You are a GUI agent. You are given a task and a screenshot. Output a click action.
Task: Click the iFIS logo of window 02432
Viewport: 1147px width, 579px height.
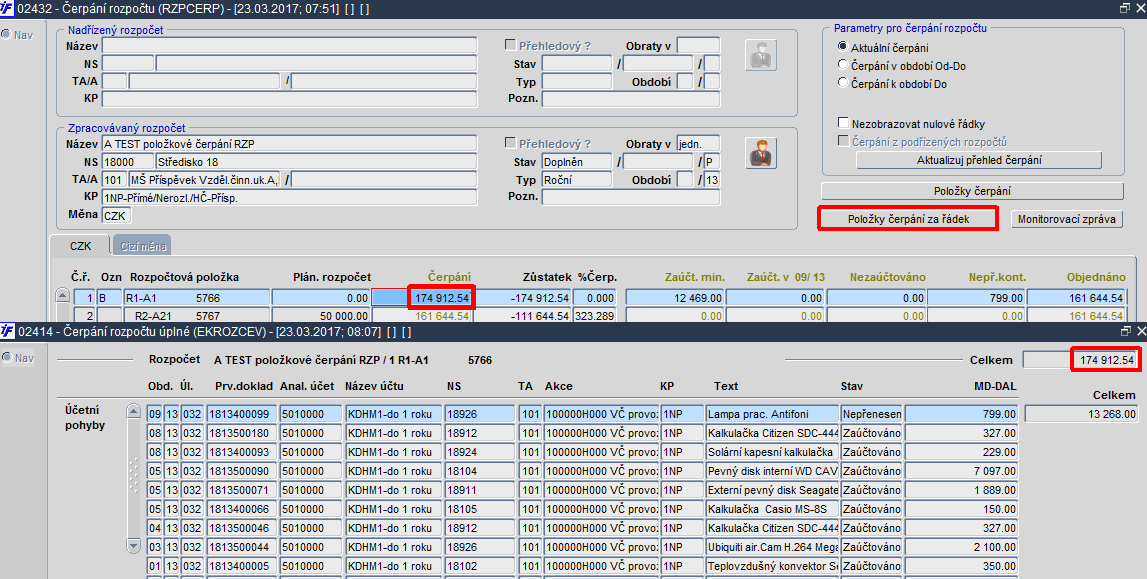point(7,9)
